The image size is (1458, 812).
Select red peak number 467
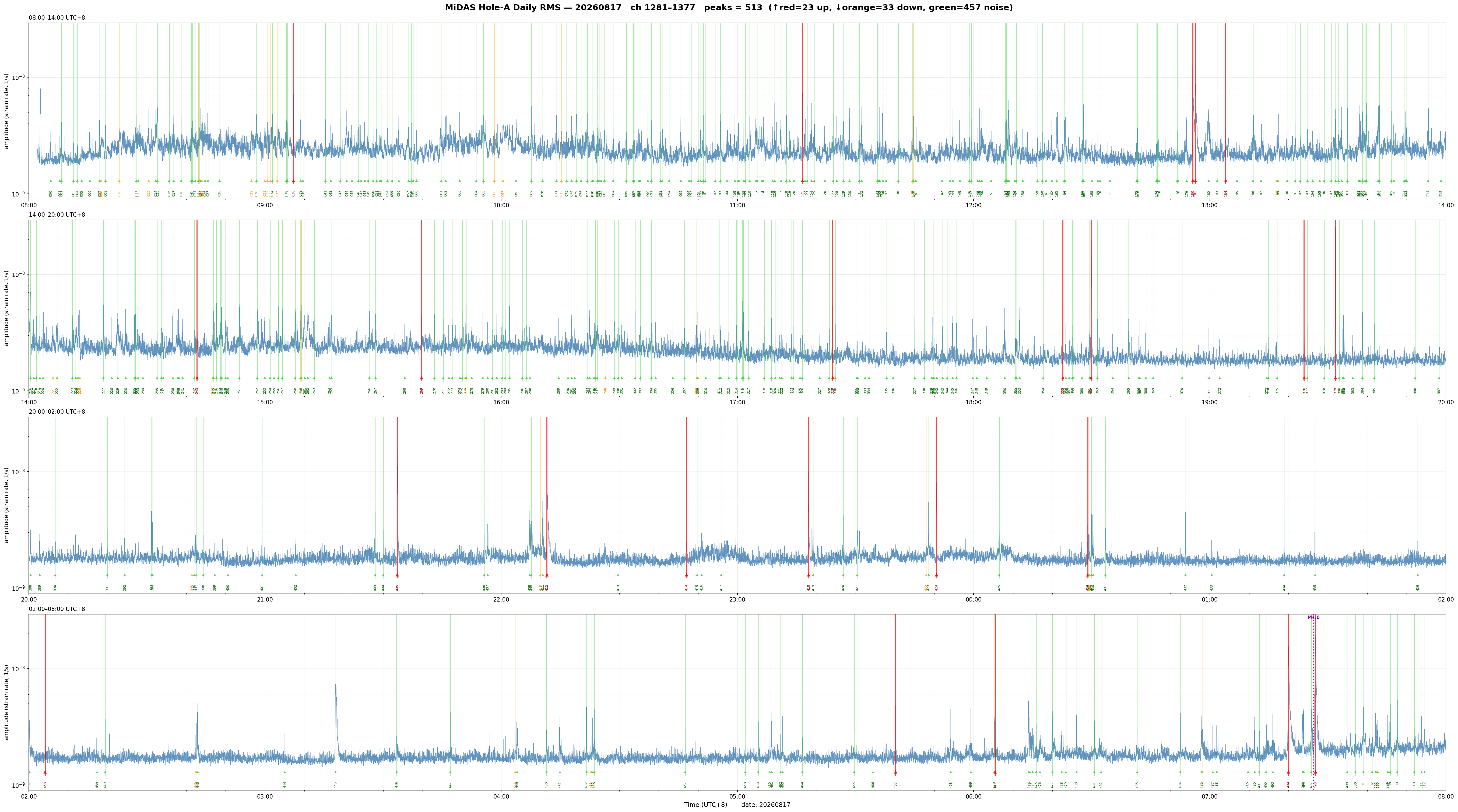coord(895,785)
